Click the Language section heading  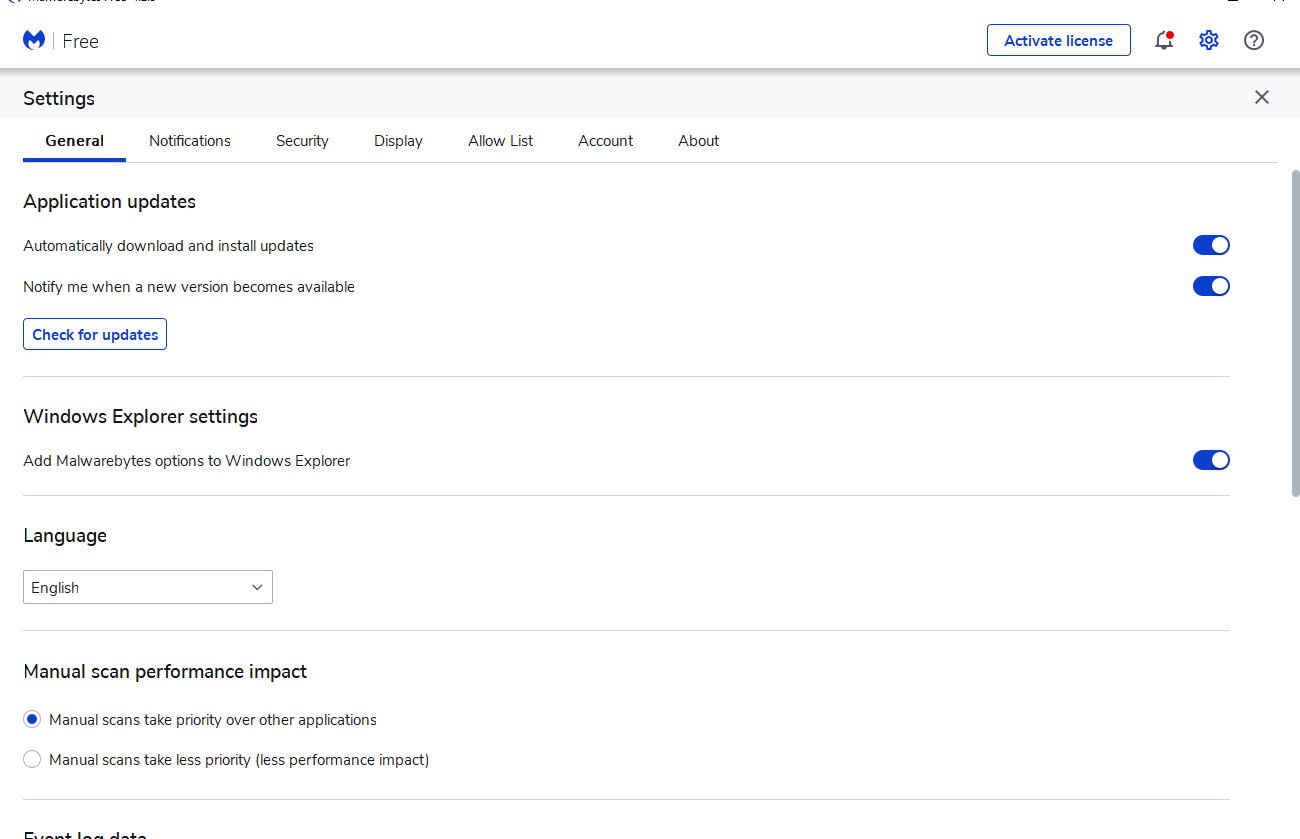point(65,536)
